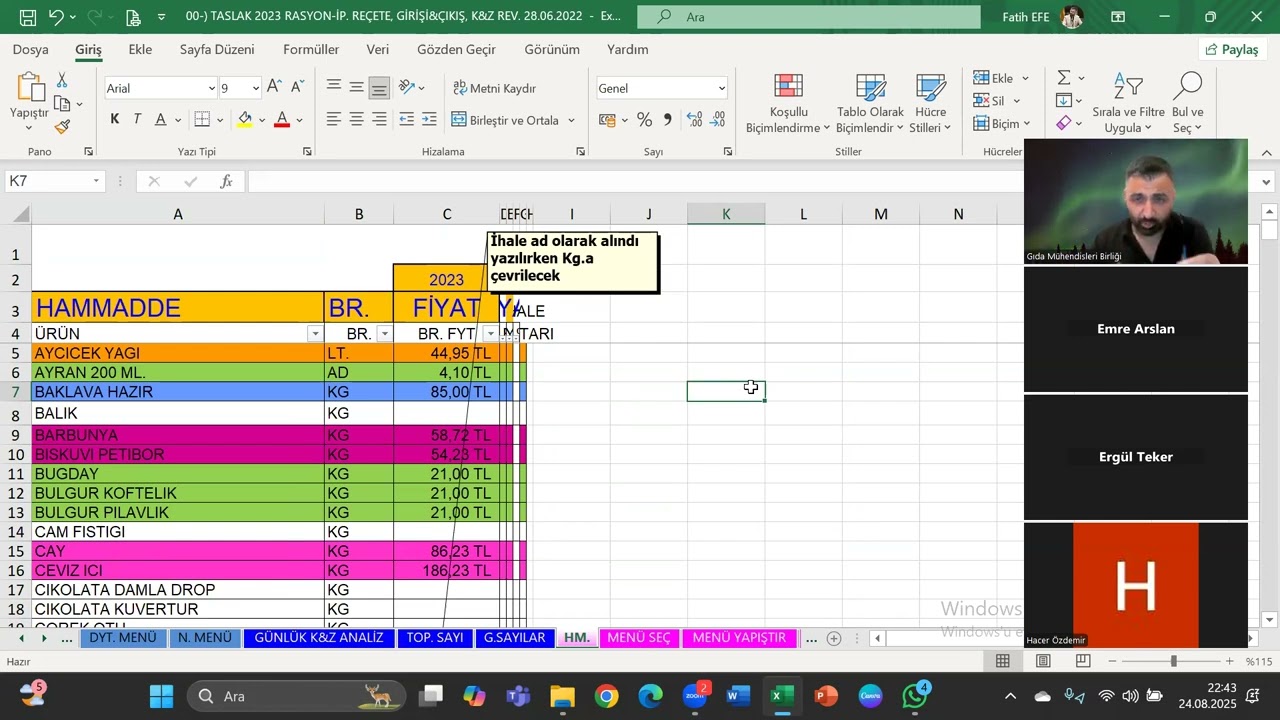This screenshot has height=720, width=1280.
Task: Center text horizontally
Action: tap(356, 120)
